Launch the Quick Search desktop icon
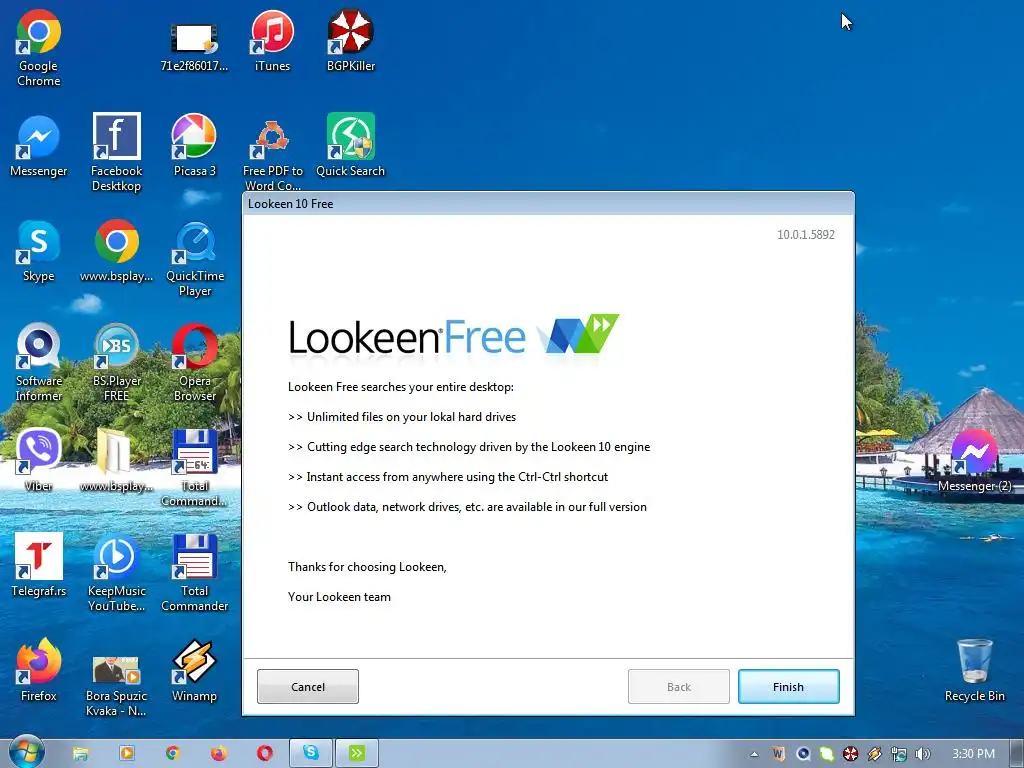This screenshot has width=1024, height=768. pyautogui.click(x=351, y=145)
